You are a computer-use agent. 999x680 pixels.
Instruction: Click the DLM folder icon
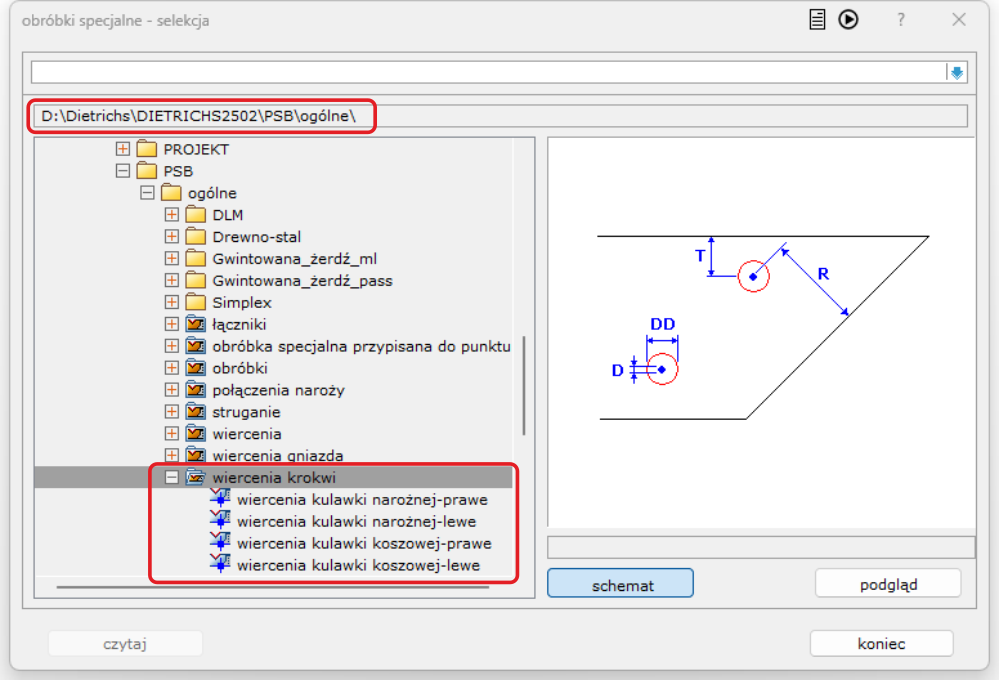(x=196, y=214)
